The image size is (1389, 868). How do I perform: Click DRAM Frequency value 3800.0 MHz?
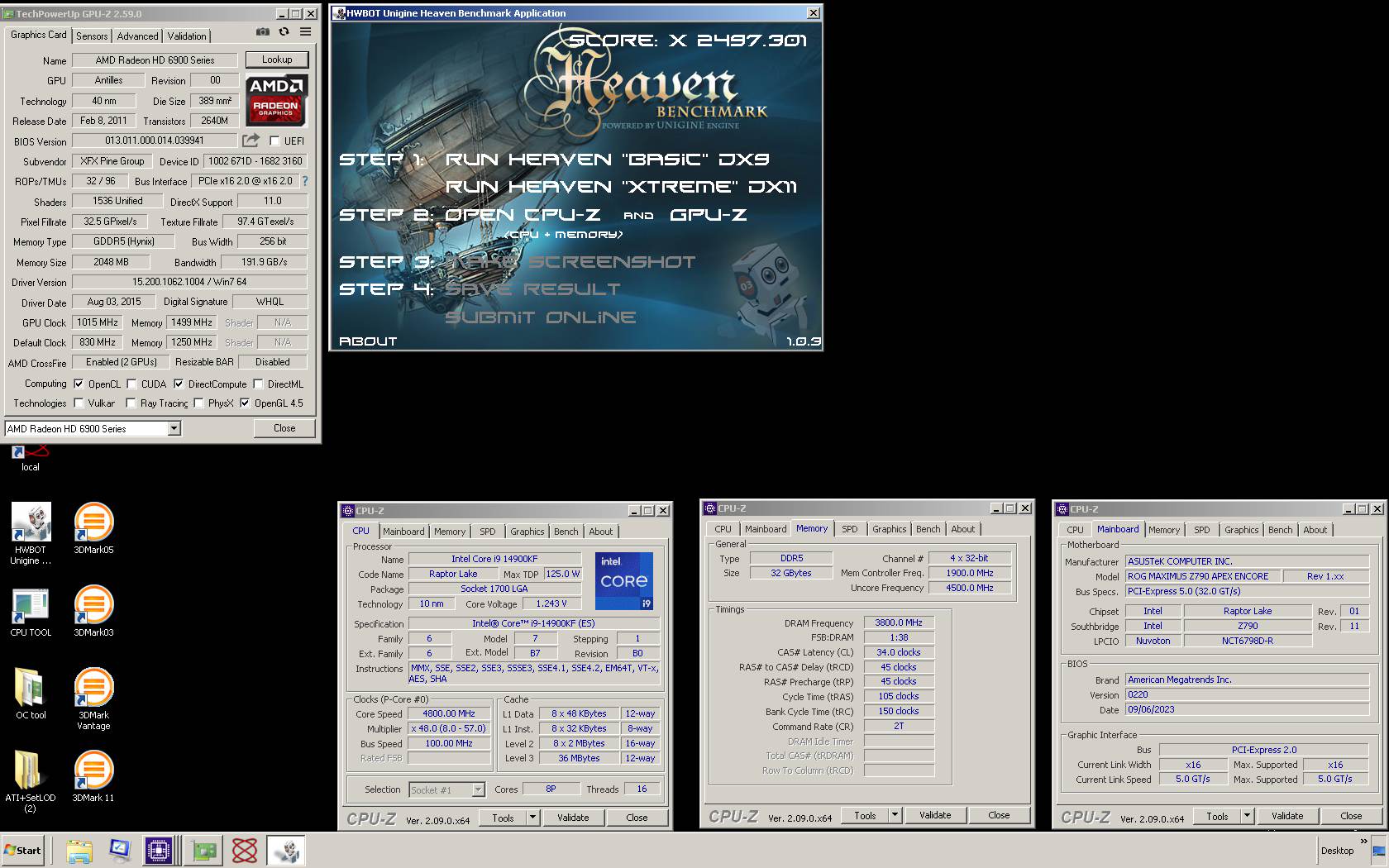[x=899, y=622]
